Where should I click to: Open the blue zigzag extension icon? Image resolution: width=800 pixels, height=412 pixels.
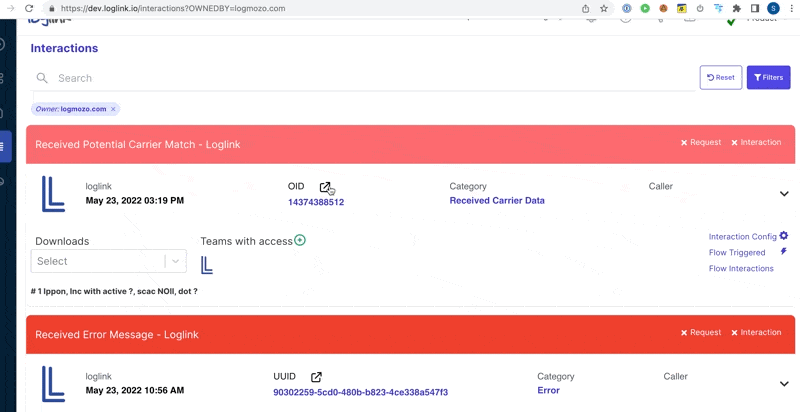[x=719, y=8]
